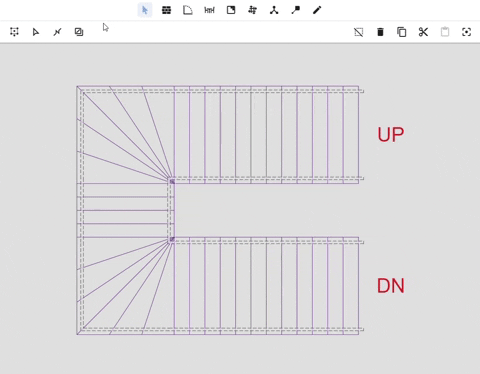480x374 pixels.
Task: Select the arrow pointer tool
Action: coord(145,10)
